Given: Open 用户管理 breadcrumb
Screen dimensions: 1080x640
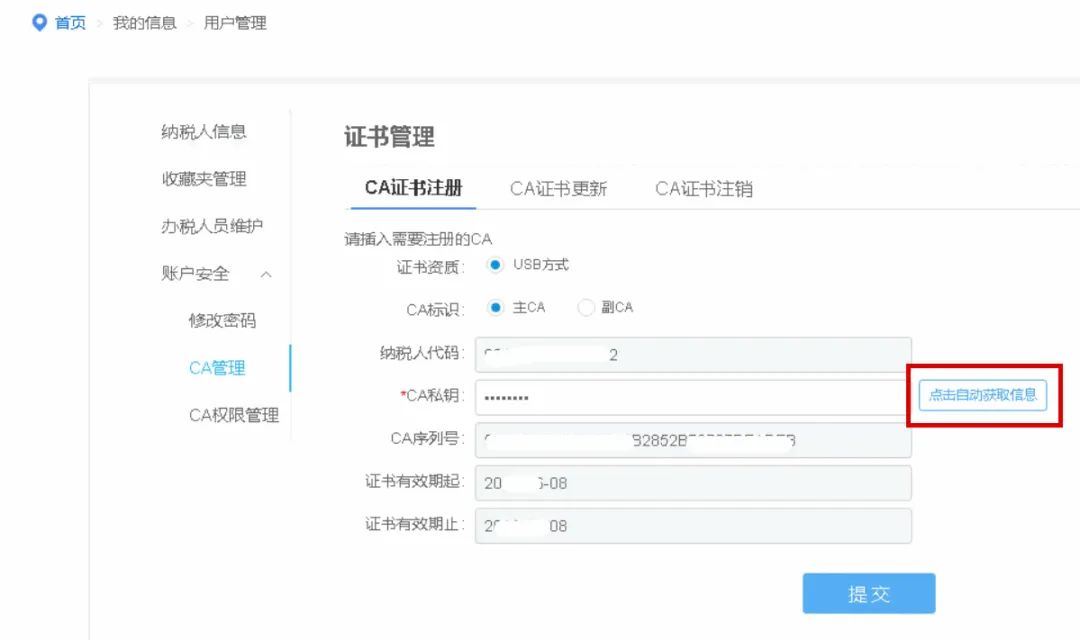Looking at the screenshot, I should point(235,23).
